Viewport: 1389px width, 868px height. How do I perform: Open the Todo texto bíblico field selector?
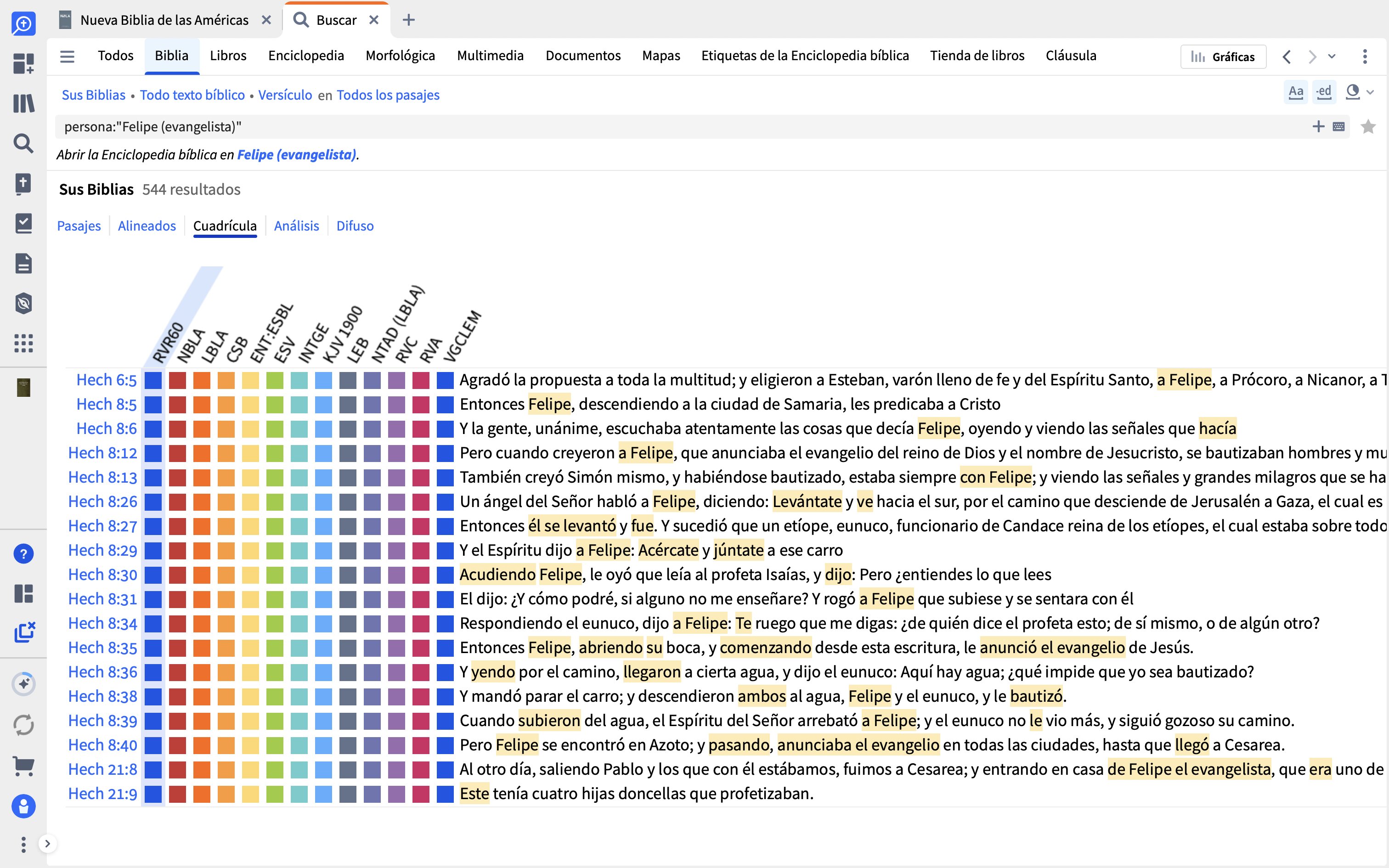(192, 95)
